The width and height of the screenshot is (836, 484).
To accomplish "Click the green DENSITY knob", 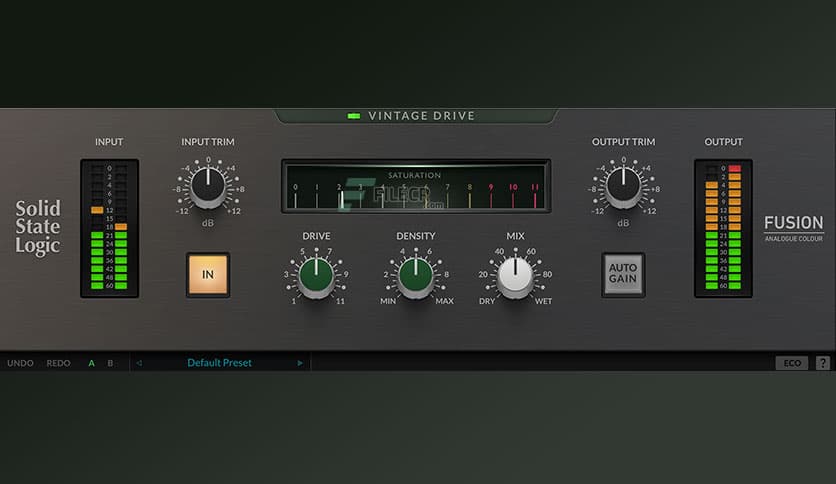I will pyautogui.click(x=416, y=276).
